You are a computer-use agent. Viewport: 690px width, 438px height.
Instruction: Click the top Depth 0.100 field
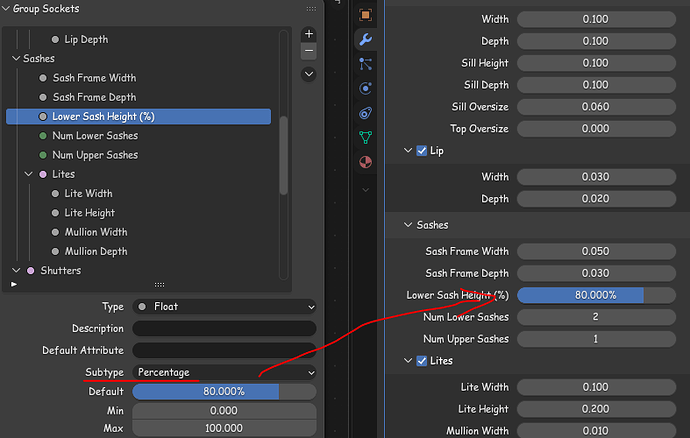click(596, 41)
